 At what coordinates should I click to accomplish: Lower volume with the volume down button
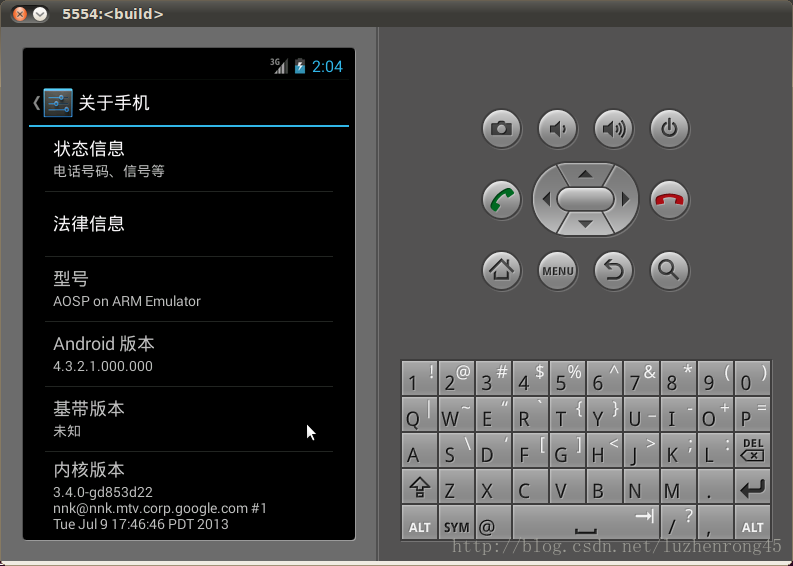pos(557,128)
